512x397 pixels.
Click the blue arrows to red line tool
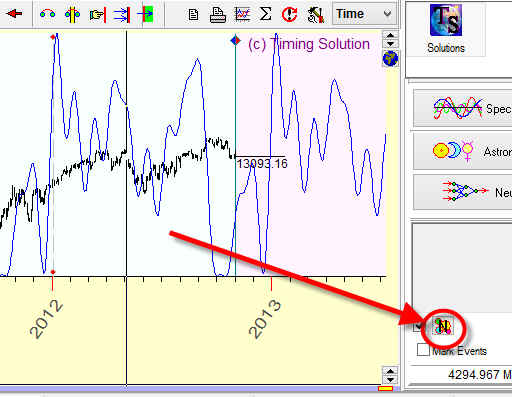121,15
